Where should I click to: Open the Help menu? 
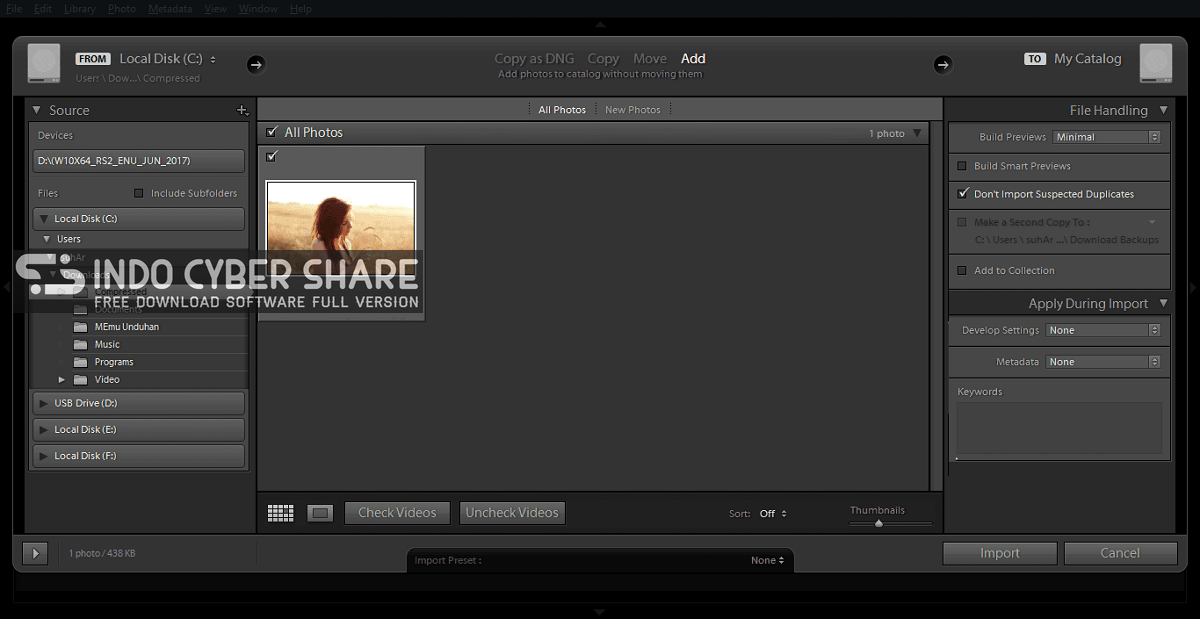[x=300, y=9]
